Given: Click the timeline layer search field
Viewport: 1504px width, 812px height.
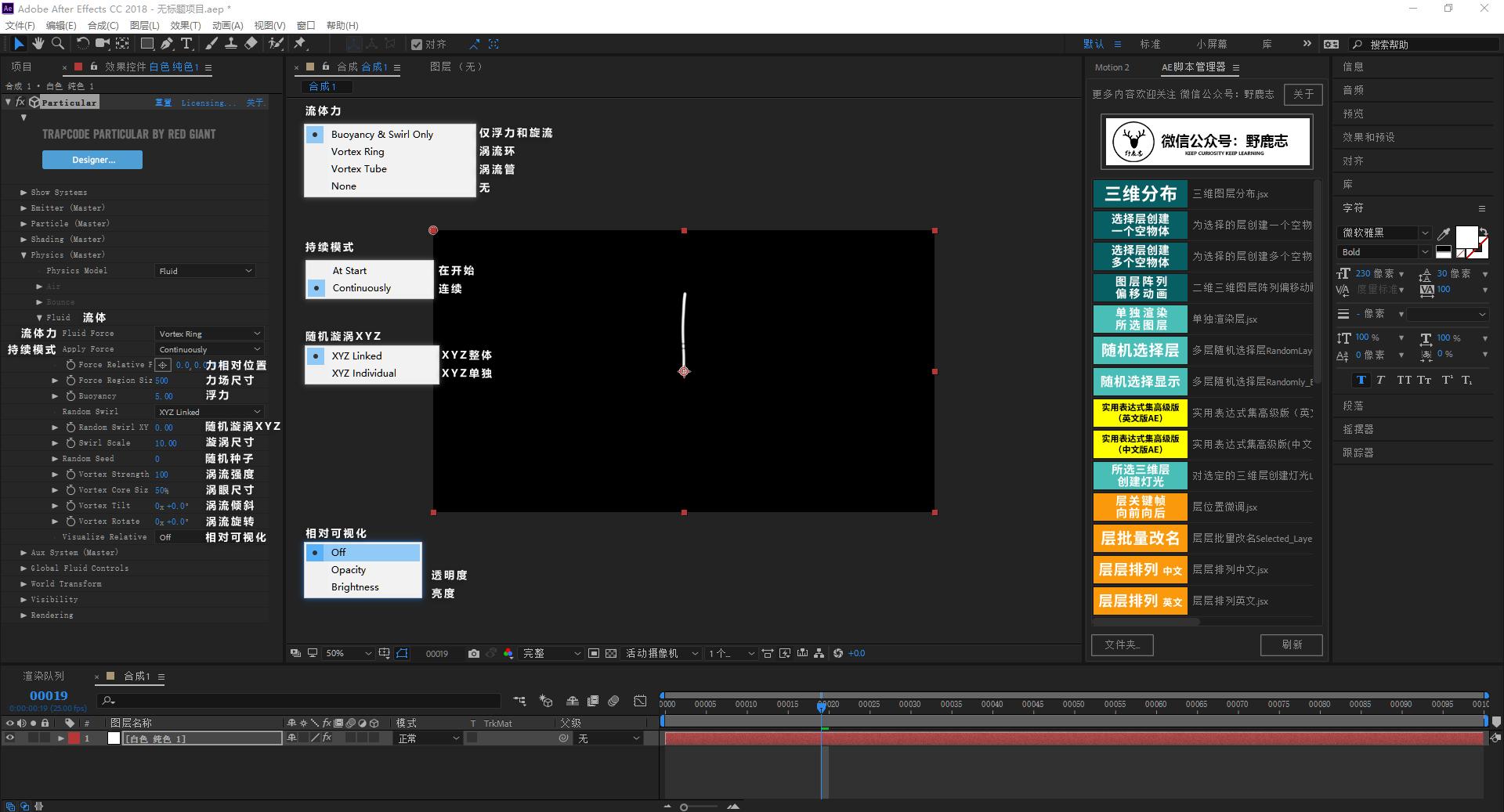Looking at the screenshot, I should pyautogui.click(x=298, y=701).
